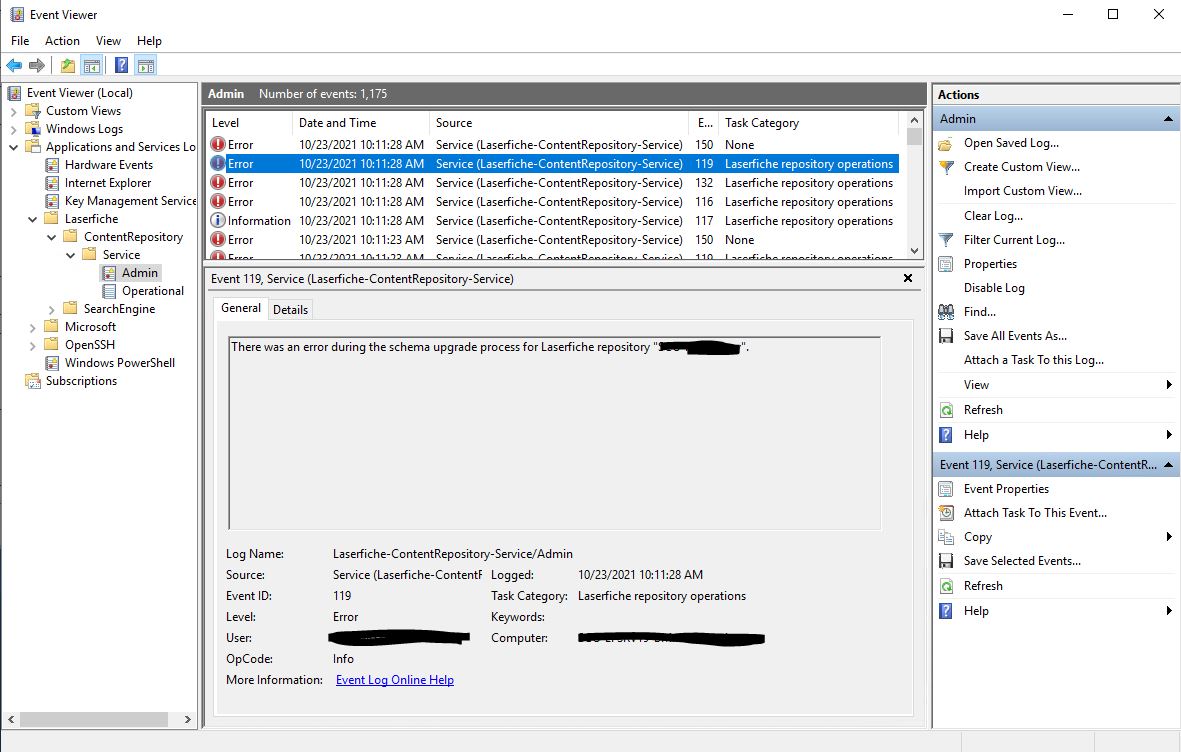Viewport: 1181px width, 752px height.
Task: Click the Up One Level folder icon
Action: coord(67,66)
